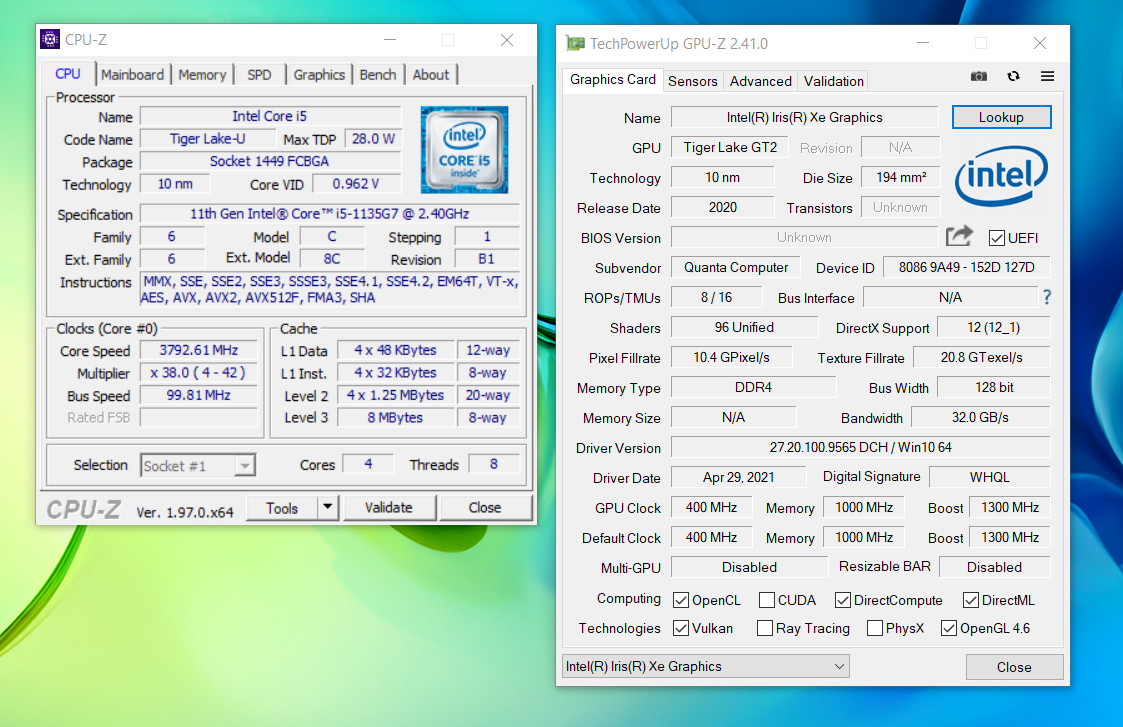The image size is (1123, 727).
Task: Click the Bandwidth value 32.0 GB/s
Action: tap(980, 418)
